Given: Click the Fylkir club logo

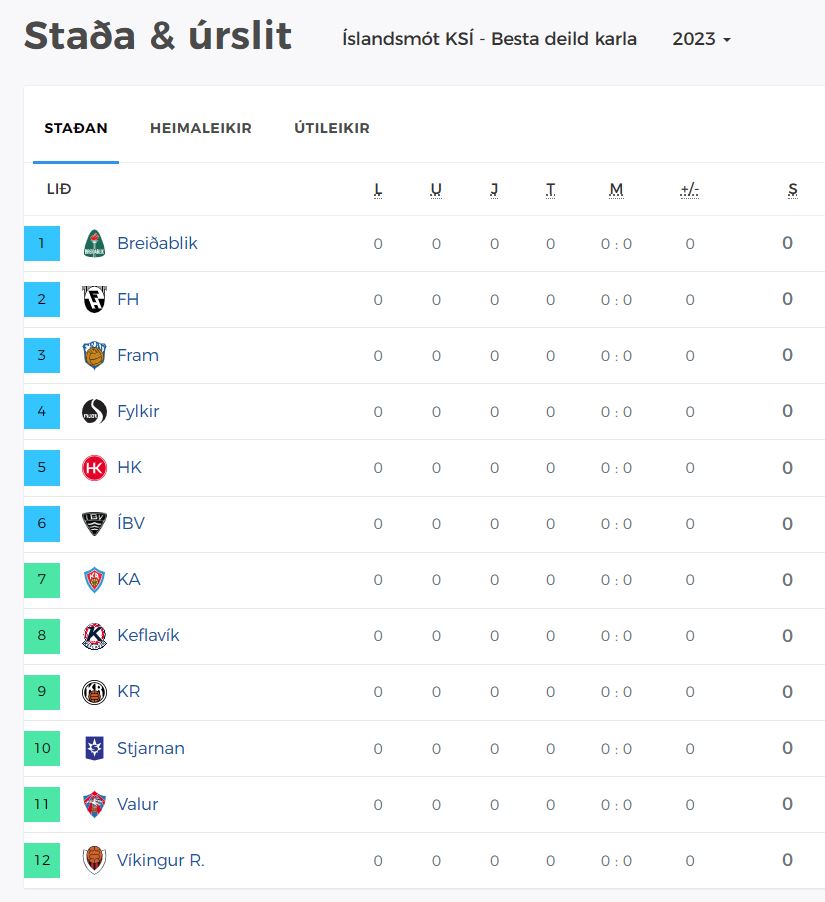Looking at the screenshot, I should [94, 411].
